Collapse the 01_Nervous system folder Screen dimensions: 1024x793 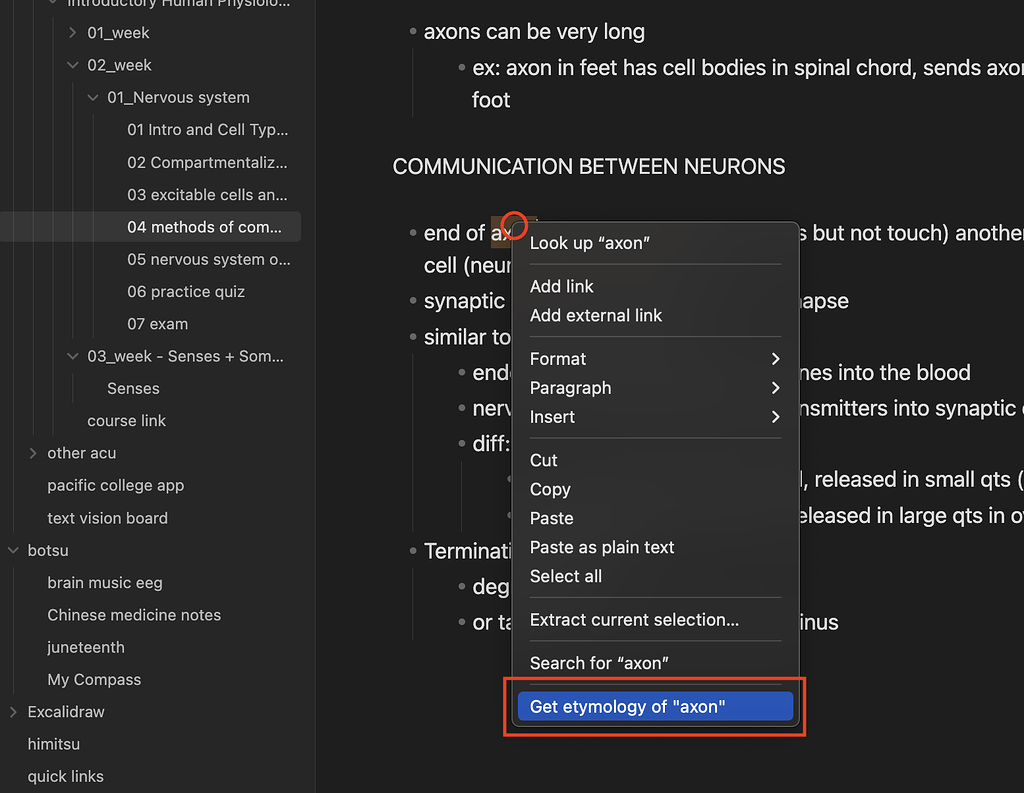93,98
